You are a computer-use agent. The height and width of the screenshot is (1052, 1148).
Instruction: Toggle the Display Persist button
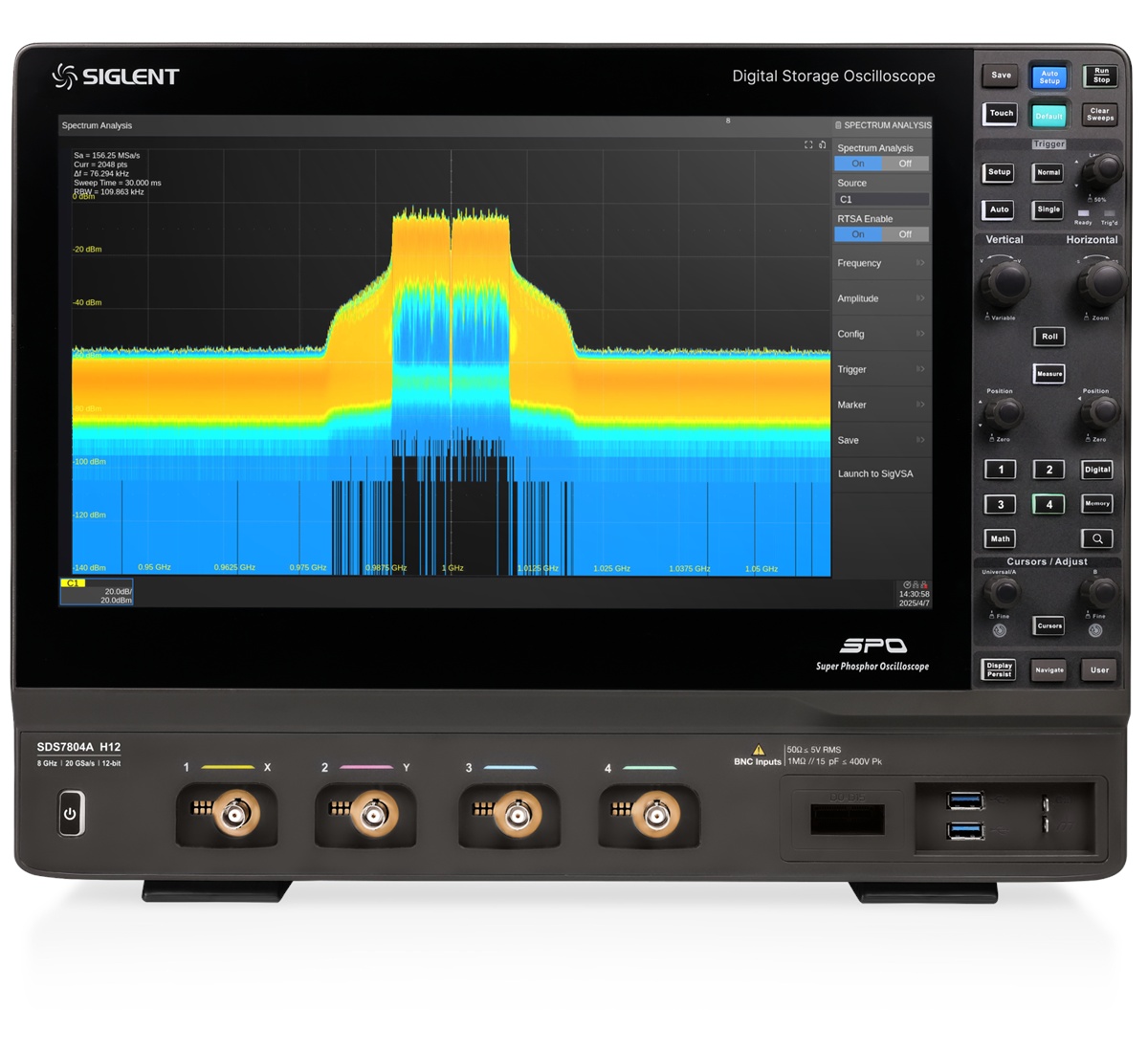(1000, 669)
